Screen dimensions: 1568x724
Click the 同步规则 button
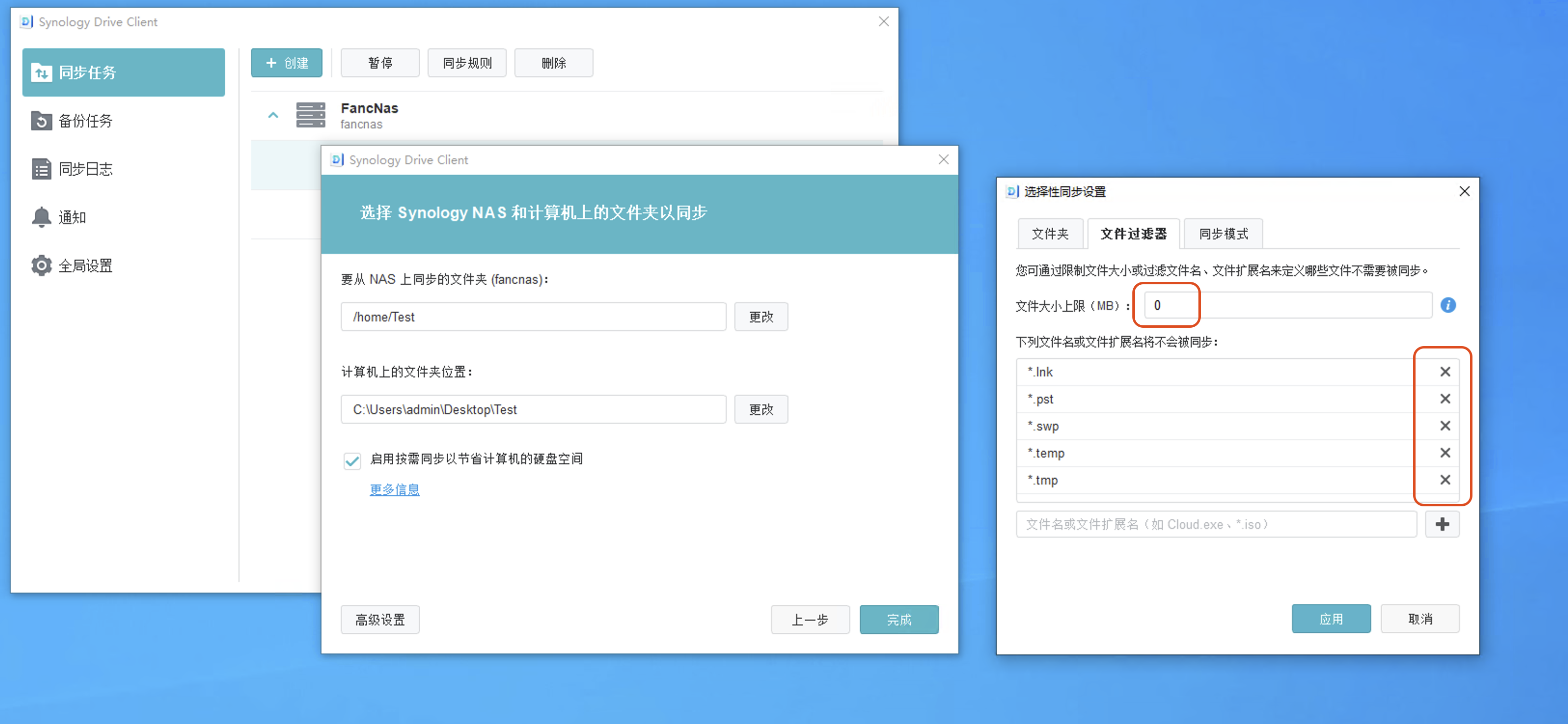[x=467, y=63]
